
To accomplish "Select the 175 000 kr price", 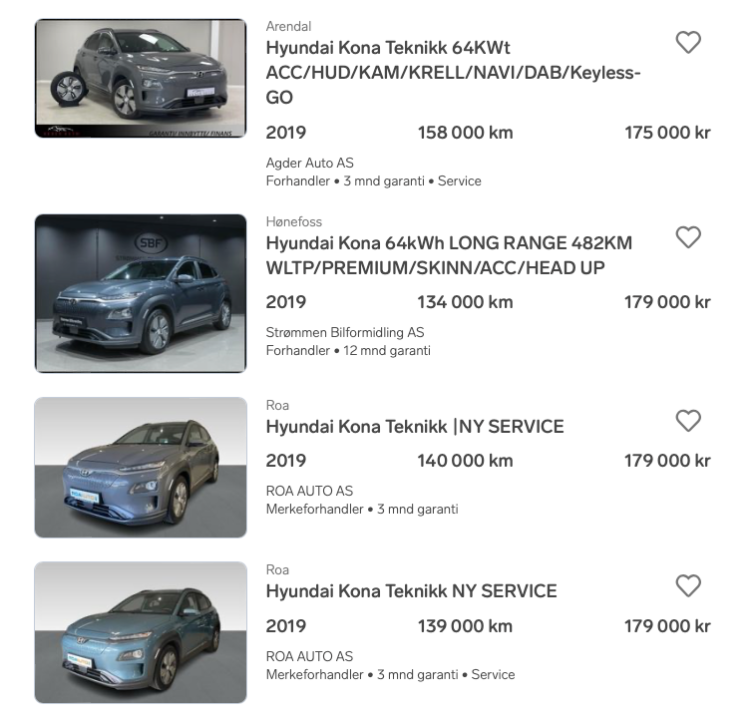I will click(667, 133).
